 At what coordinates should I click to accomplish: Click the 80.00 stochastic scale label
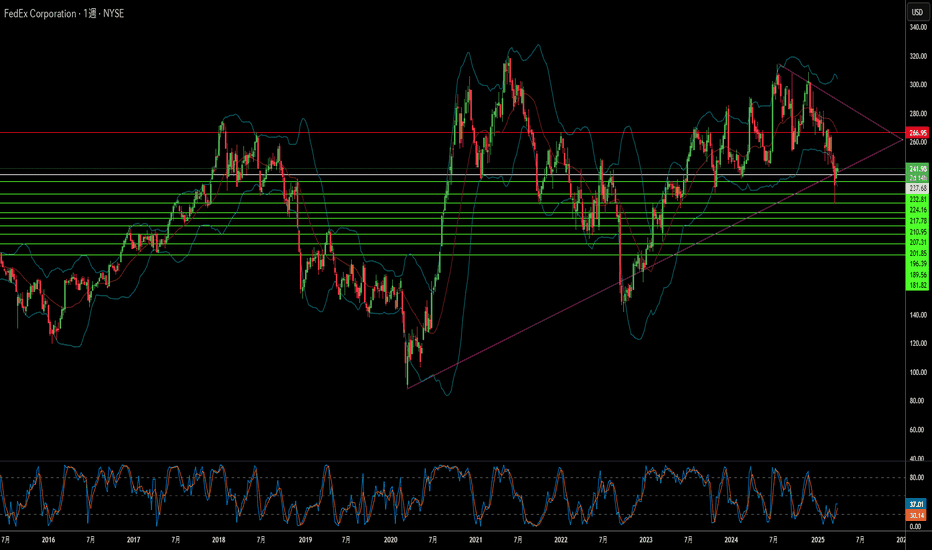point(916,477)
